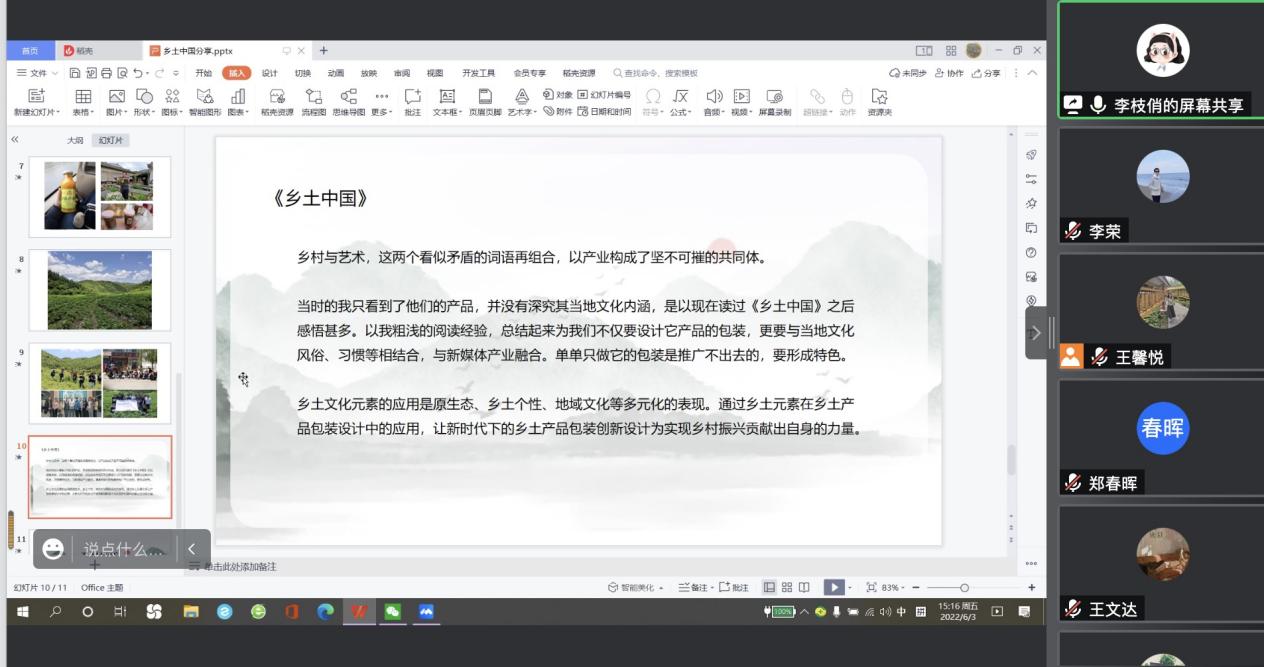Toggle 备注 notes pane in status bar
This screenshot has height=667, width=1264.
point(693,588)
